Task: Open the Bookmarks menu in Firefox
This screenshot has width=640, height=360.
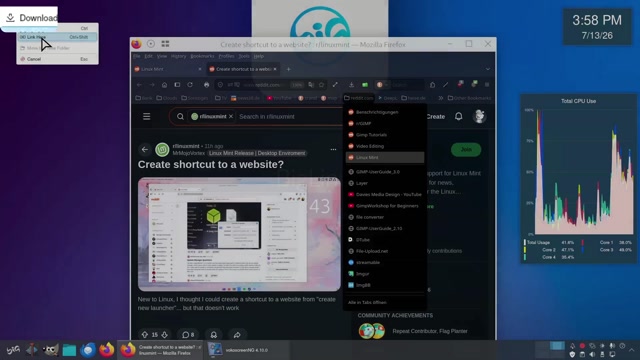Action: (x=202, y=56)
